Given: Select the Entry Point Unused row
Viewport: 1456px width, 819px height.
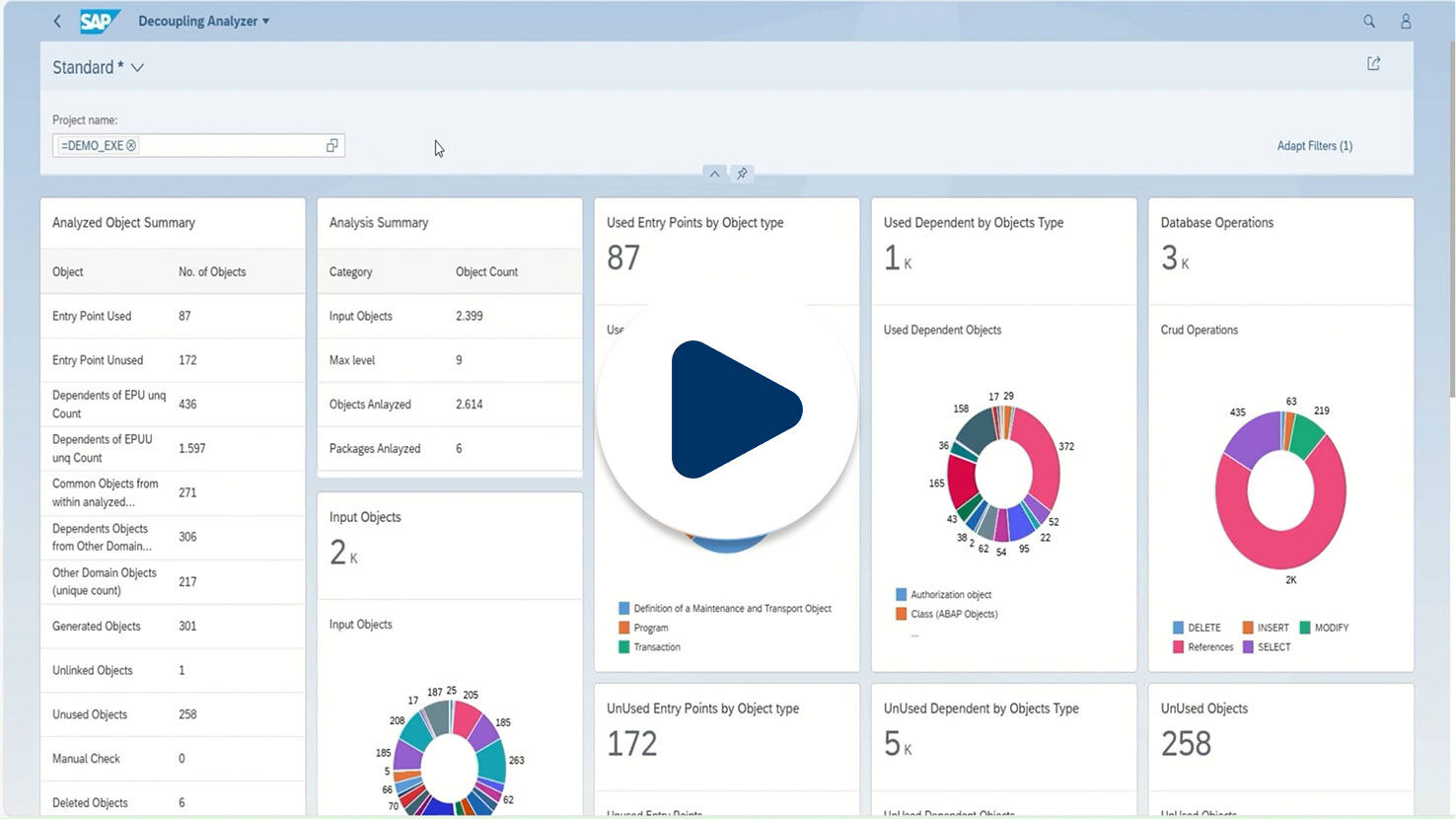Looking at the screenshot, I should click(x=173, y=360).
